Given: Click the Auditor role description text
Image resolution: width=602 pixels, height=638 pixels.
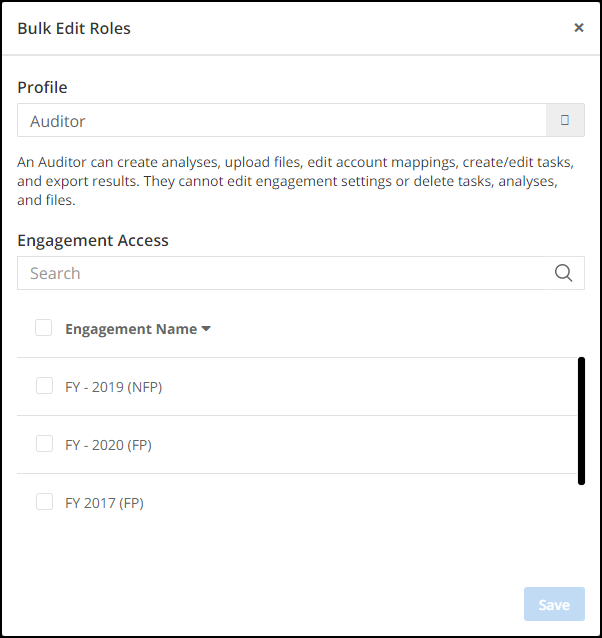Looking at the screenshot, I should pyautogui.click(x=296, y=181).
